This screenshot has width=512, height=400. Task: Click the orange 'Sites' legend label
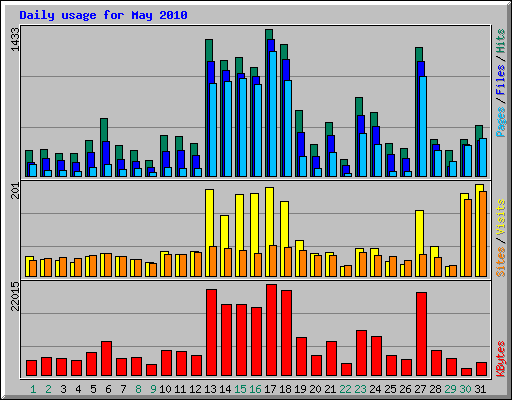click(x=501, y=262)
